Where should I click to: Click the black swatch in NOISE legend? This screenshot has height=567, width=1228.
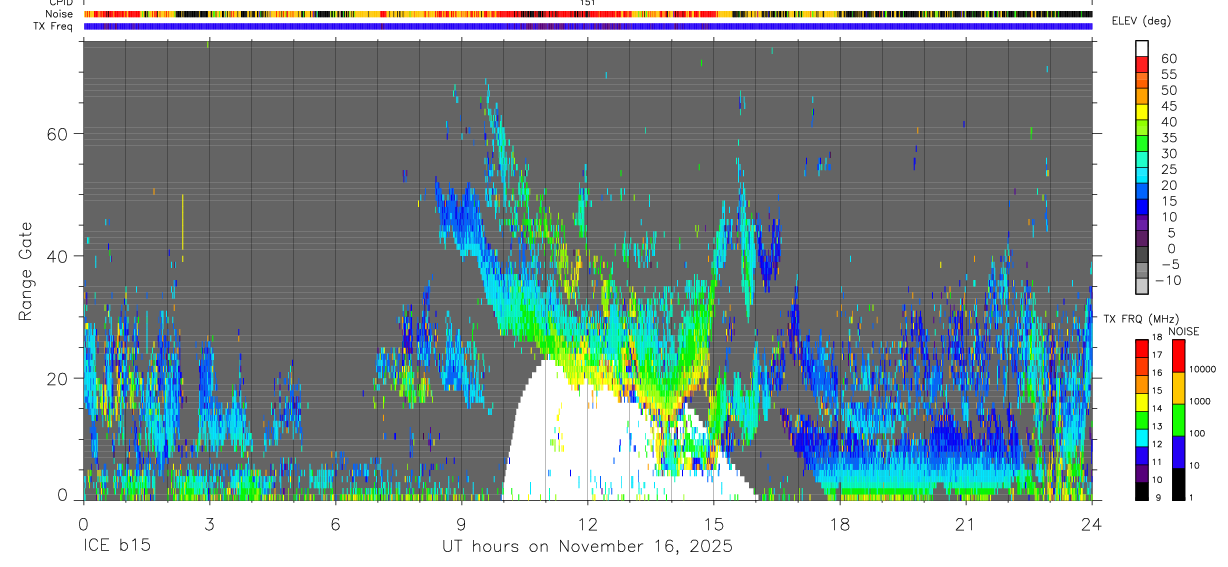1178,482
